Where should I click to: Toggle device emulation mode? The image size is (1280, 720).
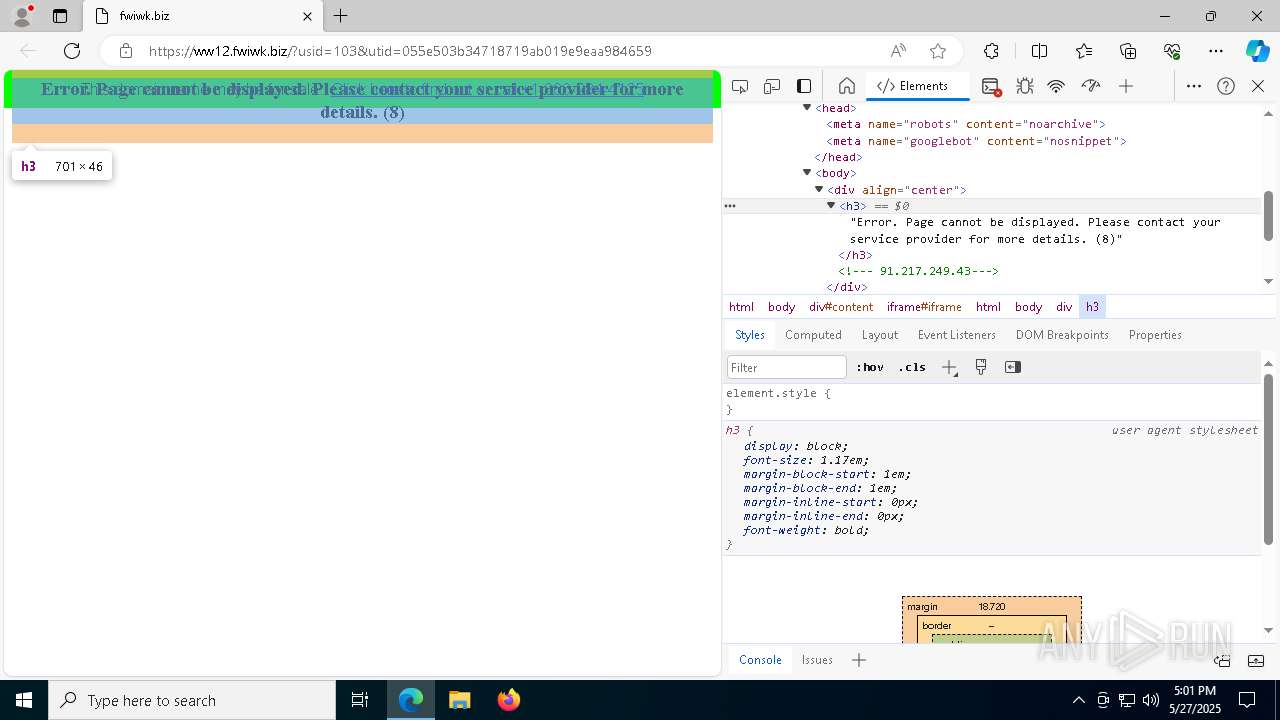[x=772, y=86]
